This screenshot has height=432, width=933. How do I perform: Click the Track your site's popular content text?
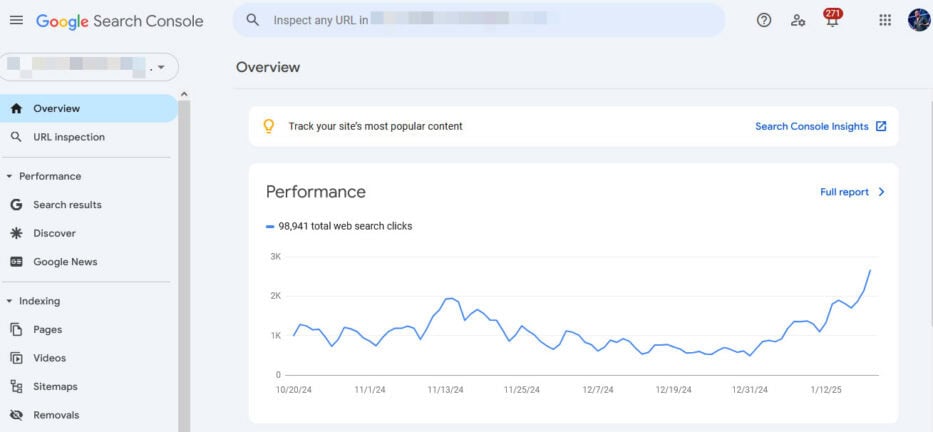point(375,126)
